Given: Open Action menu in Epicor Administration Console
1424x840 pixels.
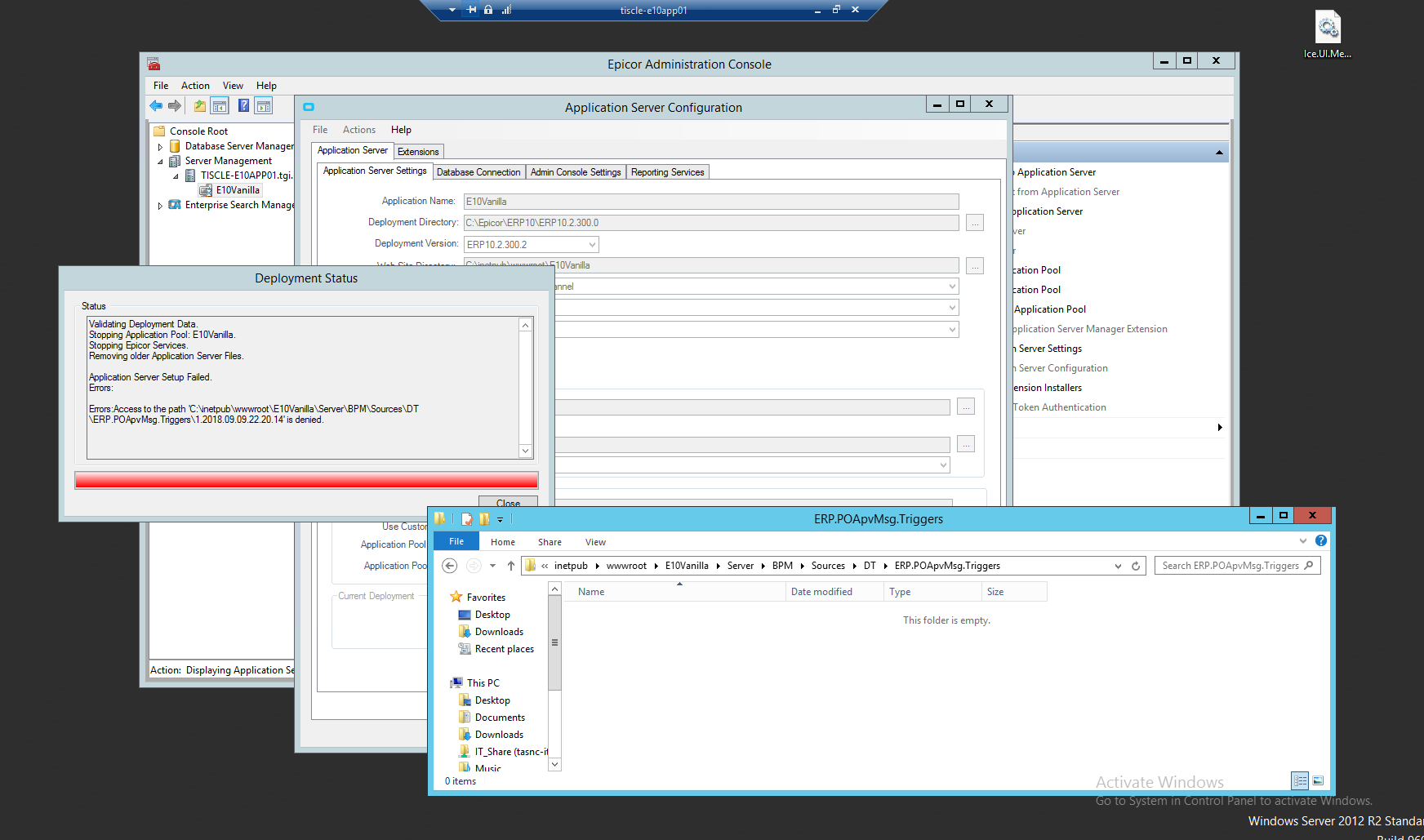Looking at the screenshot, I should coord(195,86).
